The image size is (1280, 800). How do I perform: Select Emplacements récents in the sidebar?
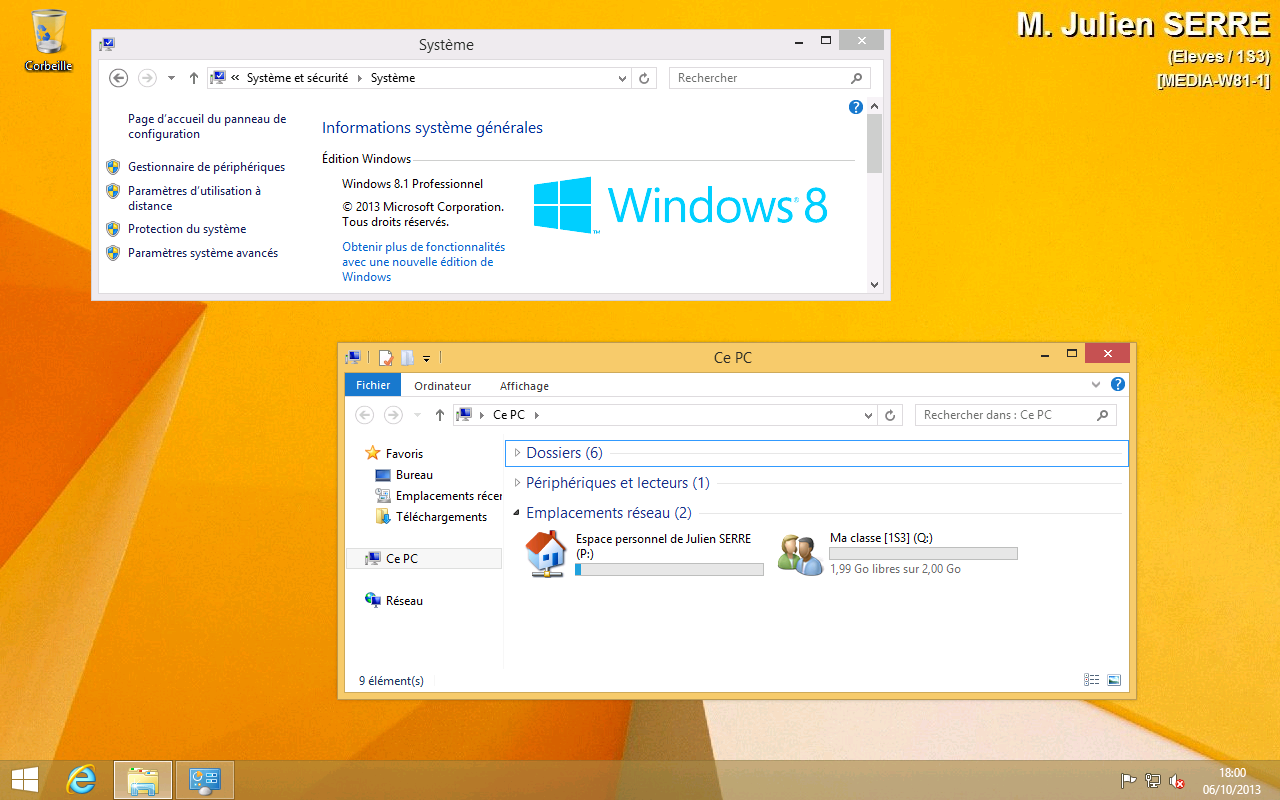click(438, 496)
